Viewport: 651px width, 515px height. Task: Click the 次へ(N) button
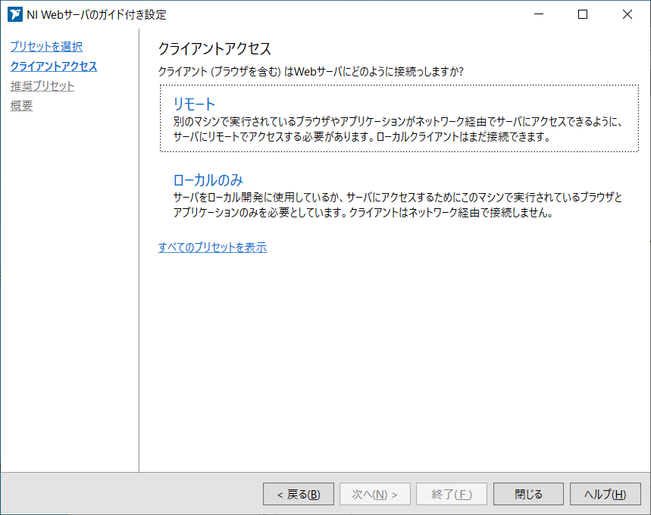pyautogui.click(x=375, y=494)
